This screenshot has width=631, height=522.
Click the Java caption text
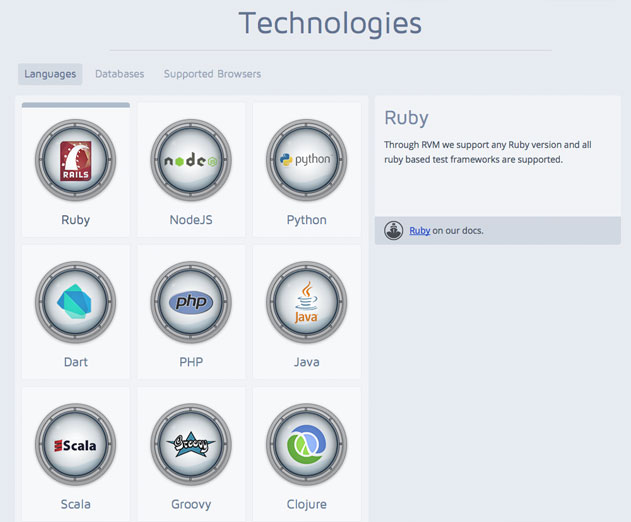(307, 362)
